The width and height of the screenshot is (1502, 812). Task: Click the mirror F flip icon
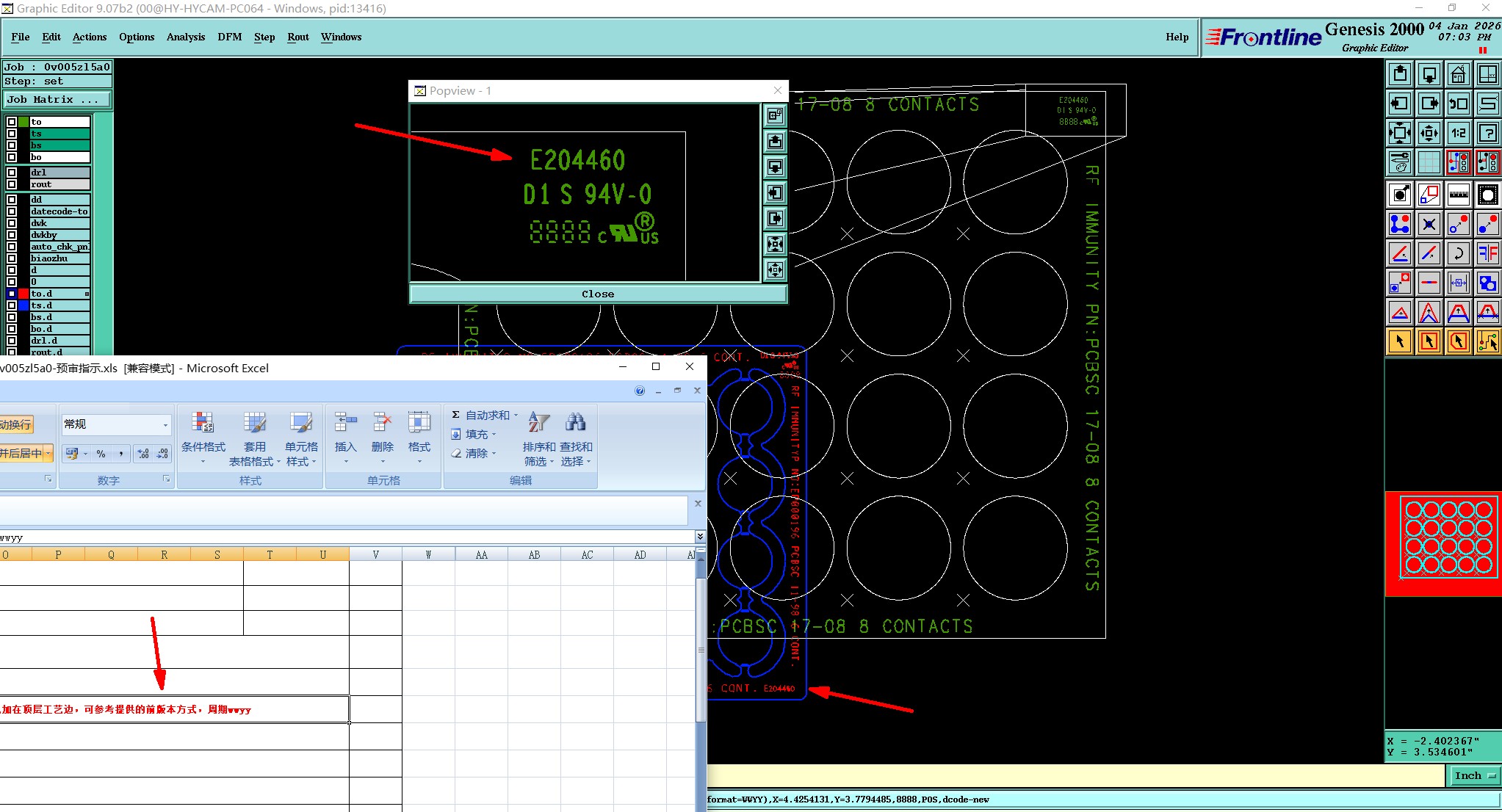1487,254
